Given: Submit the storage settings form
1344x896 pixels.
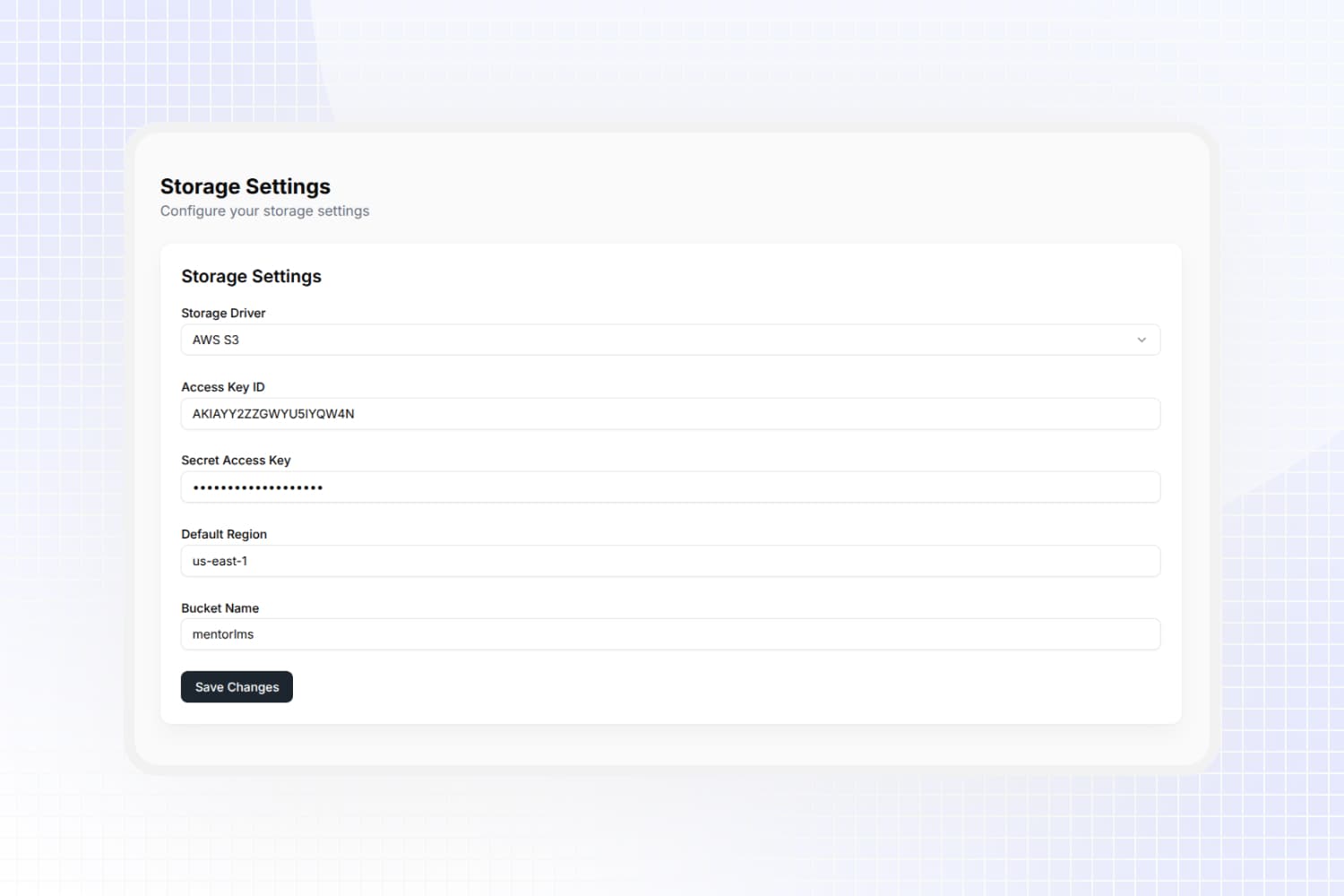Looking at the screenshot, I should pyautogui.click(x=237, y=686).
